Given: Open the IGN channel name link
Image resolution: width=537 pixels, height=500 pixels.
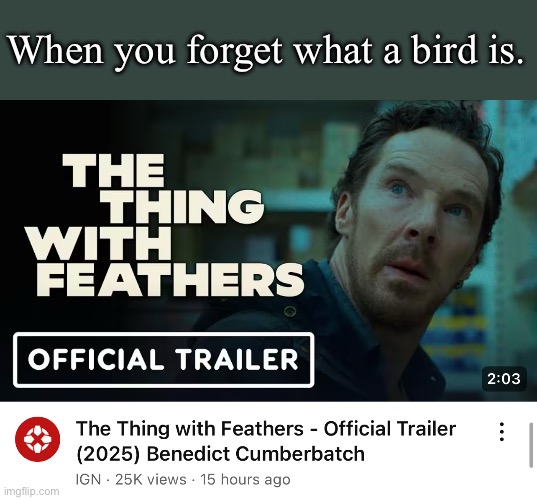Looking at the screenshot, I should coord(88,480).
